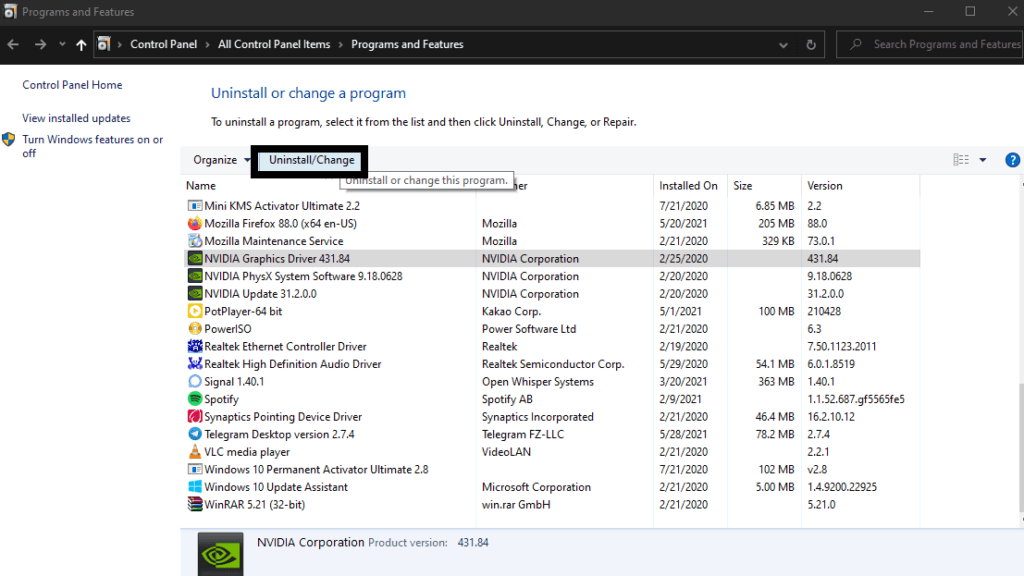Select the NVIDIA Update 31.2.0.0 icon
The image size is (1024, 576).
(195, 294)
